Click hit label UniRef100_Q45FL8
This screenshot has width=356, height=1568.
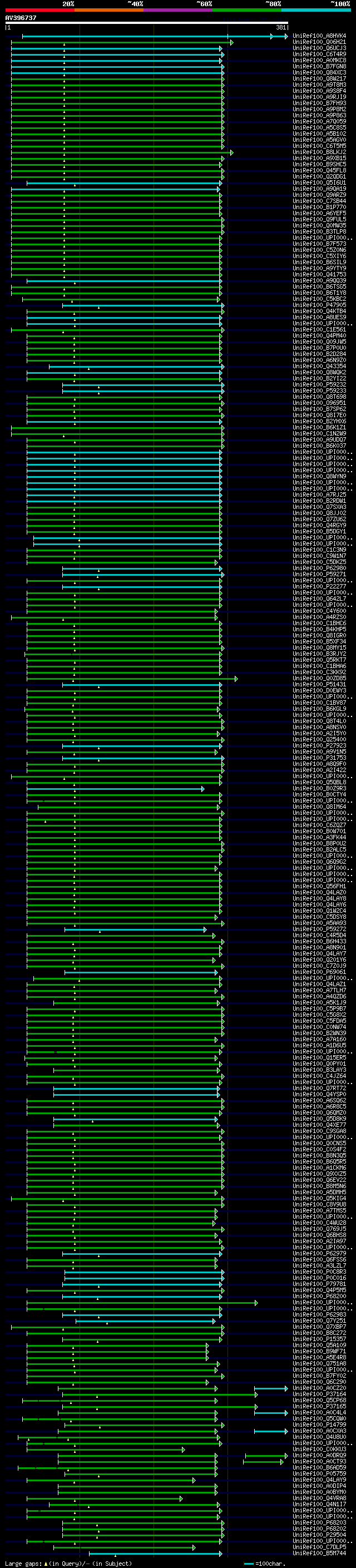point(319,170)
